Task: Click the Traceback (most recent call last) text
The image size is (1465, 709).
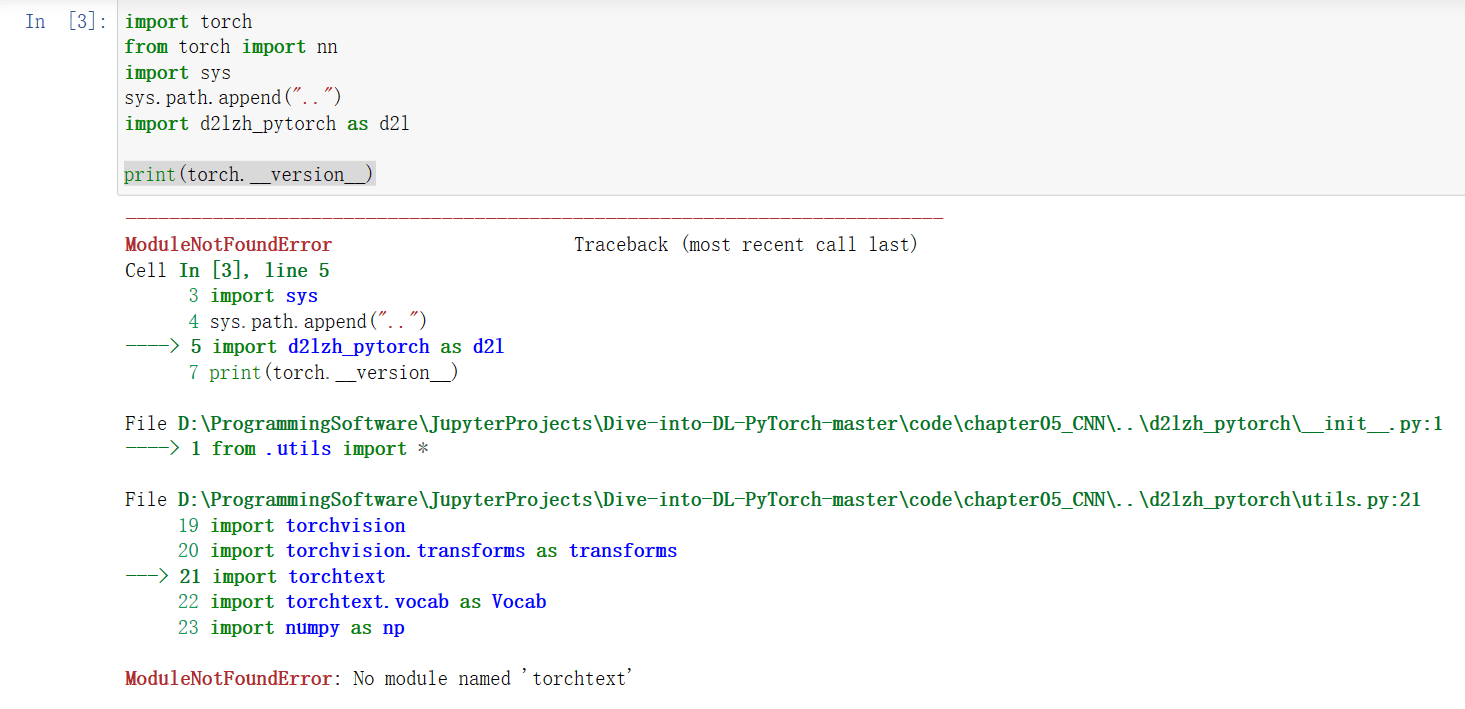Action: pos(745,243)
